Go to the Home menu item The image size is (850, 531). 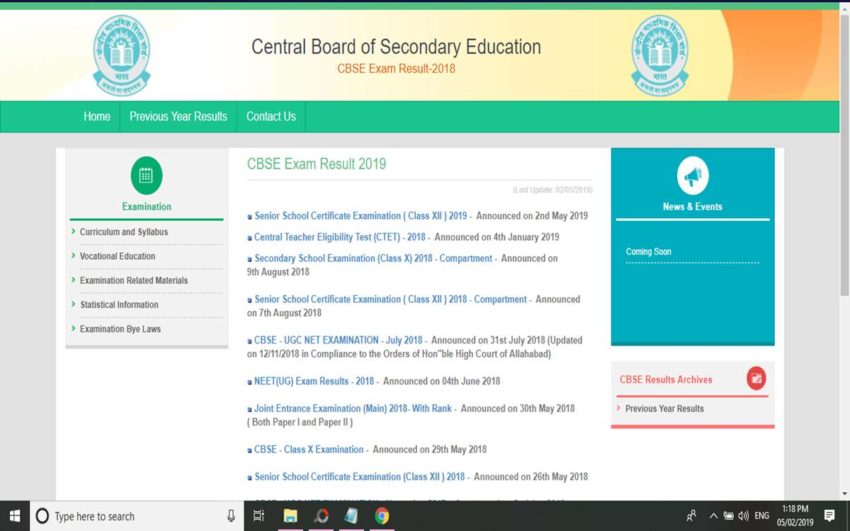point(96,116)
